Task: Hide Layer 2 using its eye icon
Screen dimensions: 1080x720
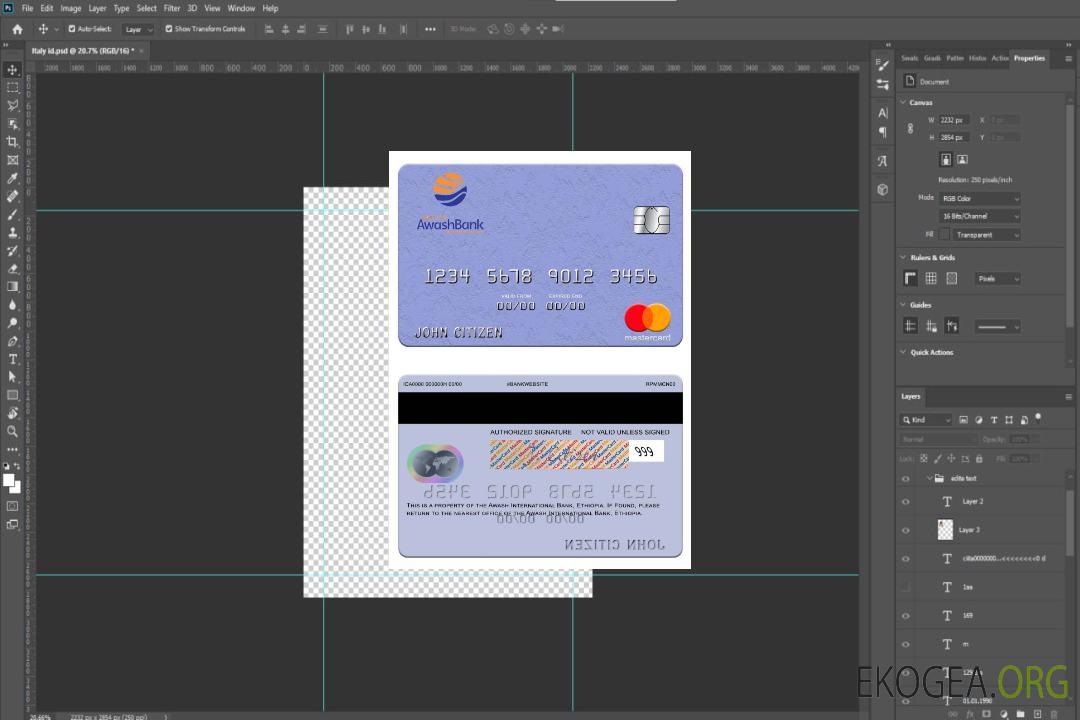Action: coord(906,502)
